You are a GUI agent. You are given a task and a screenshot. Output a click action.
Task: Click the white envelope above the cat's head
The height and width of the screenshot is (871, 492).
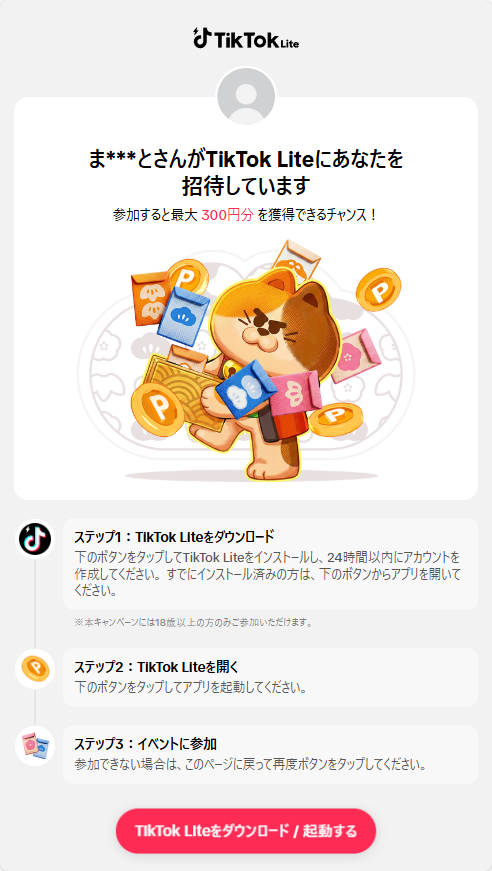tap(297, 260)
